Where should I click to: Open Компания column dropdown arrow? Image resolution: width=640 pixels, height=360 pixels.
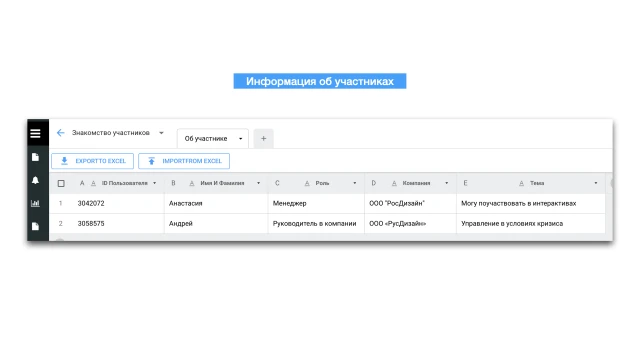pos(447,183)
